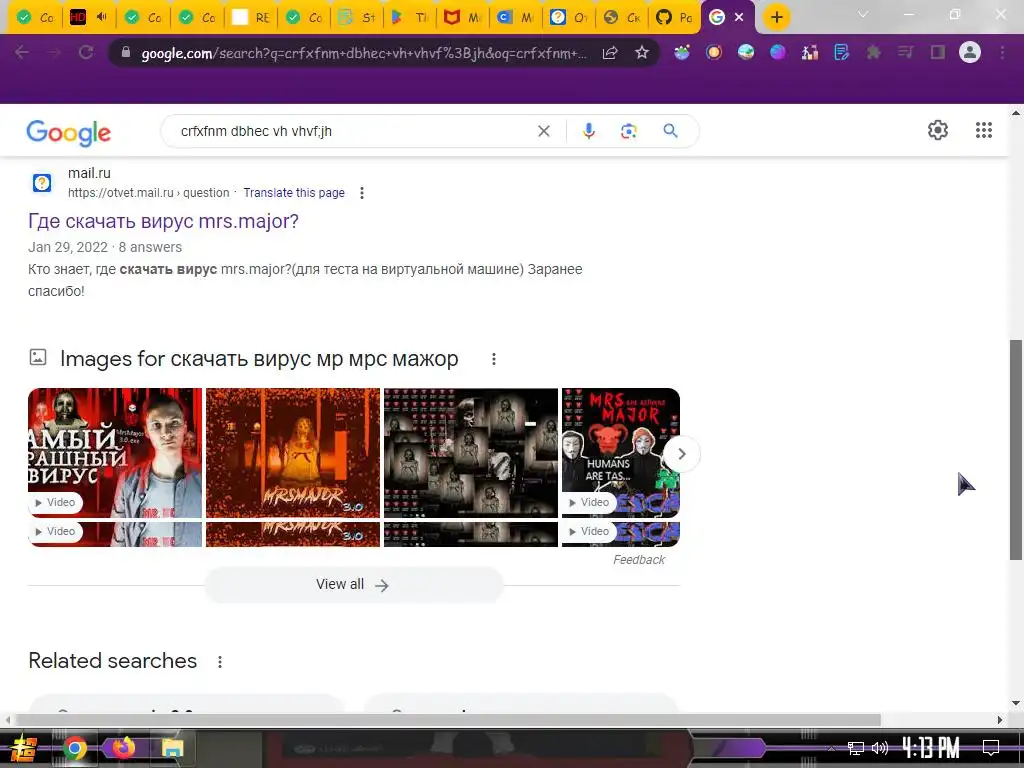Open a new tab with plus button
Viewport: 1024px width, 768px height.
[776, 17]
